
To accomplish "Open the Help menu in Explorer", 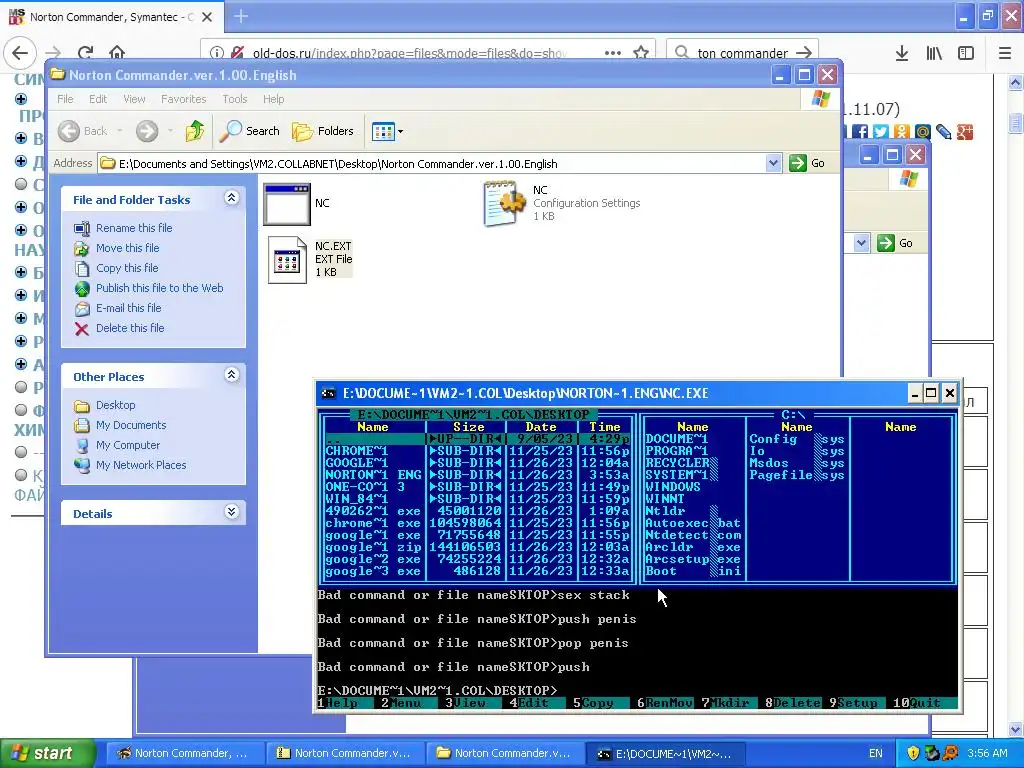I will click(273, 99).
